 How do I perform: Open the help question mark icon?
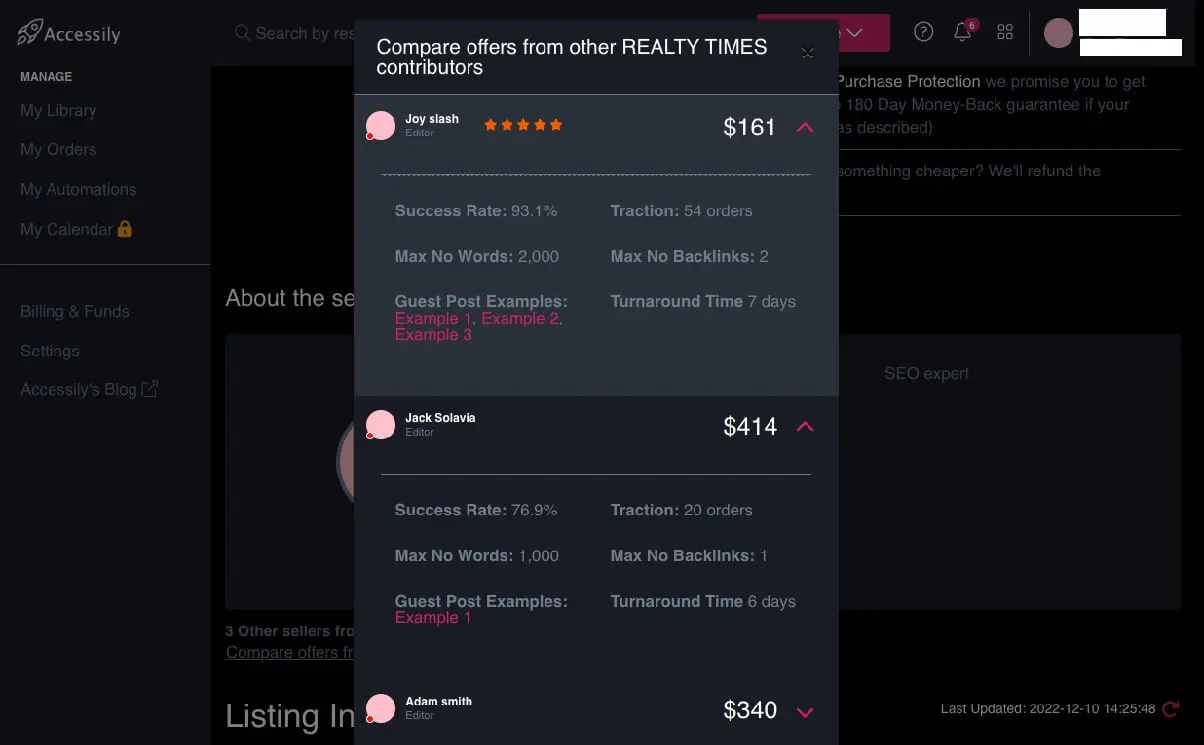pos(924,32)
